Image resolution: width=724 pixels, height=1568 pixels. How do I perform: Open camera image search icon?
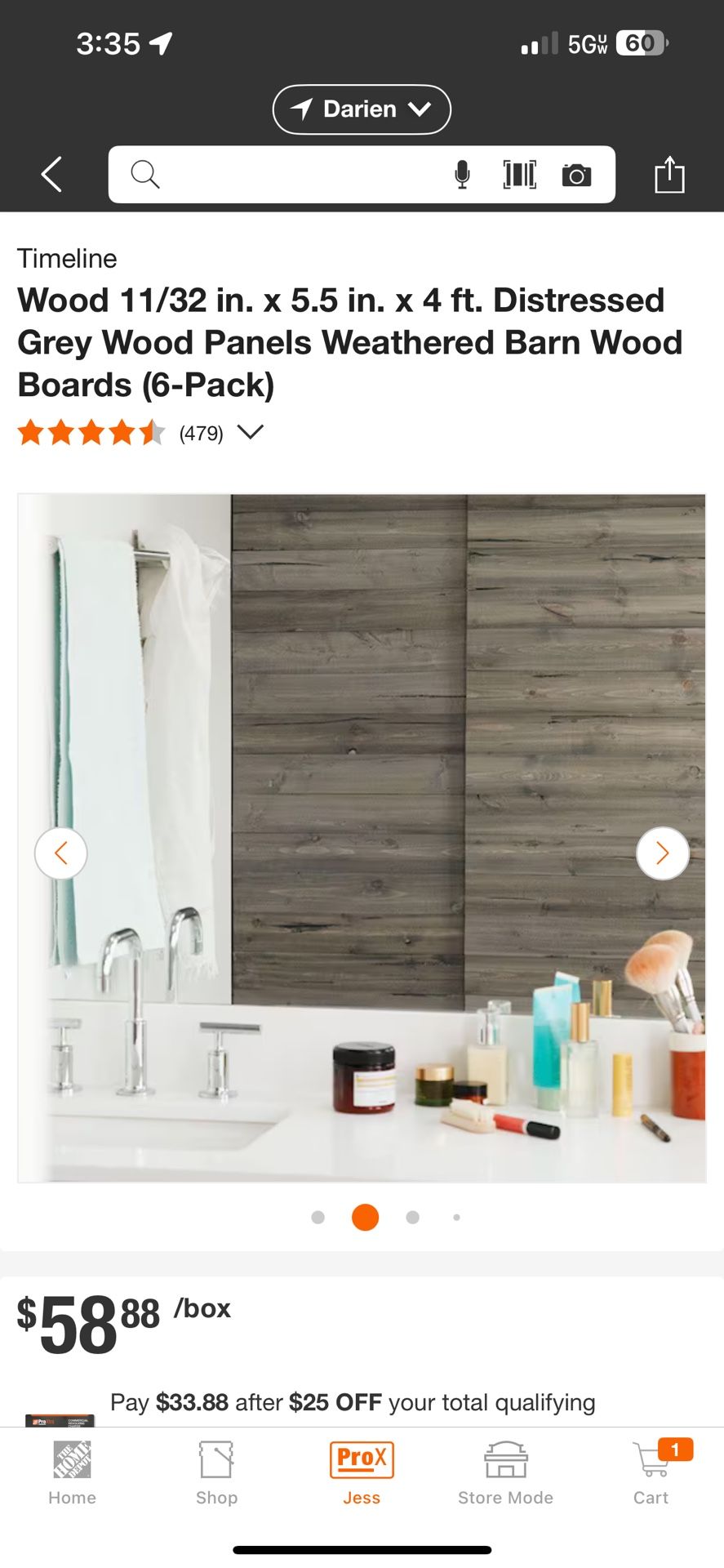coord(576,175)
